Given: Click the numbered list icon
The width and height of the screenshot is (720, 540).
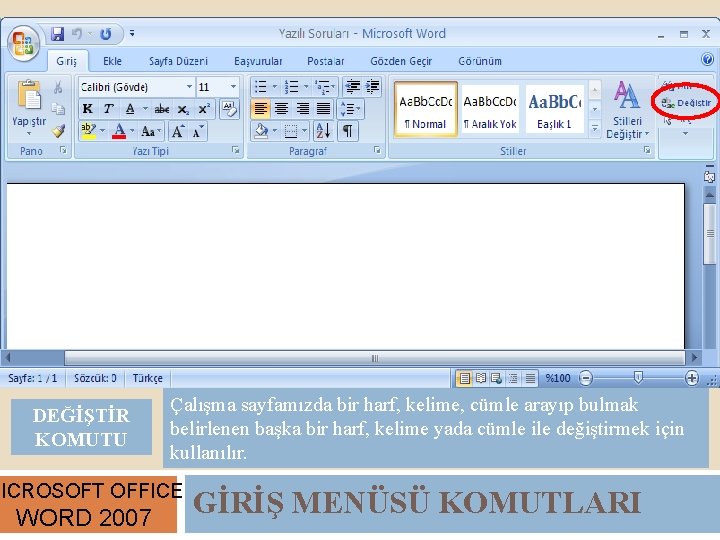Looking at the screenshot, I should pos(291,87).
